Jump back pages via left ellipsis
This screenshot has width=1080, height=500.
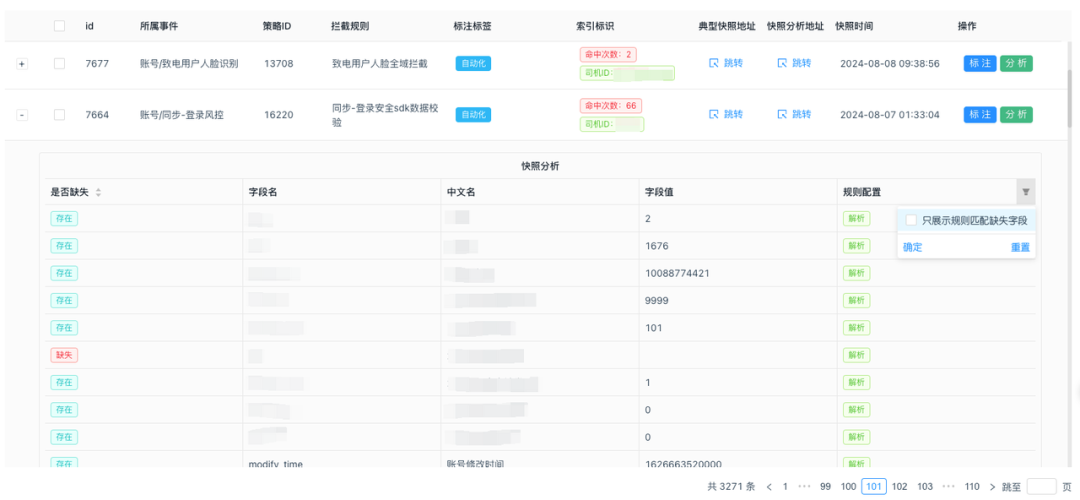click(x=804, y=487)
